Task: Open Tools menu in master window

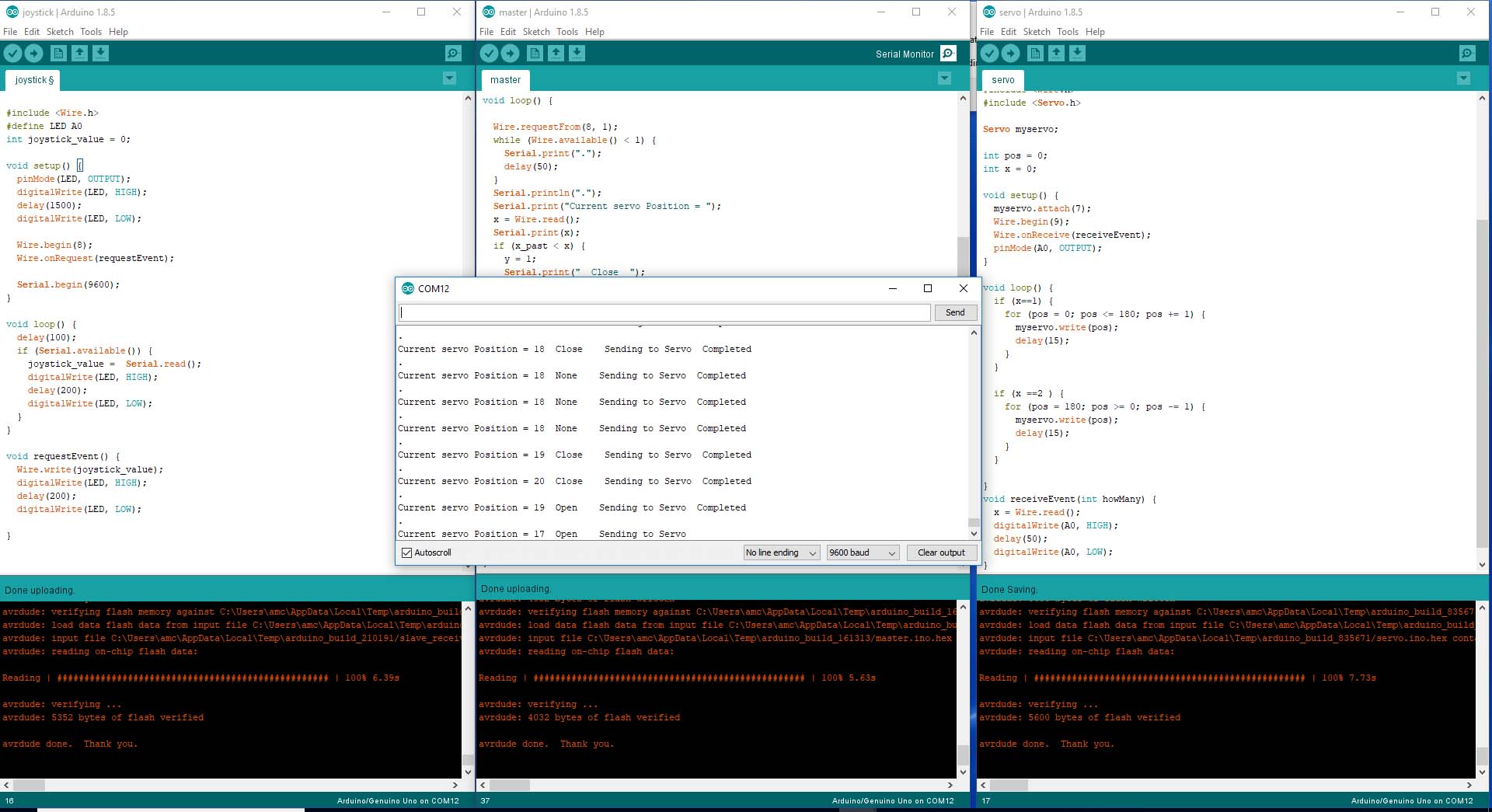Action: [x=566, y=32]
